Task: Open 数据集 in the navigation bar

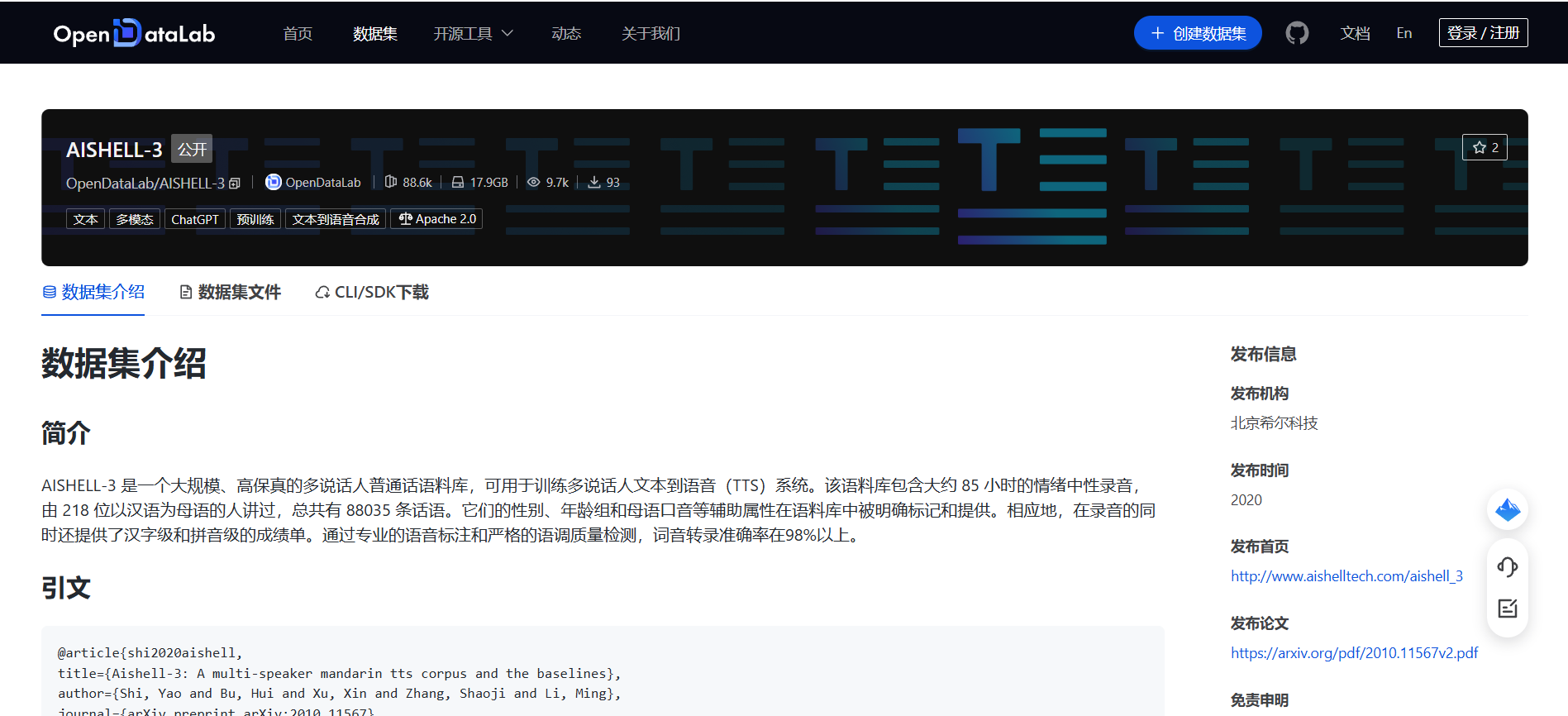Action: tap(375, 33)
